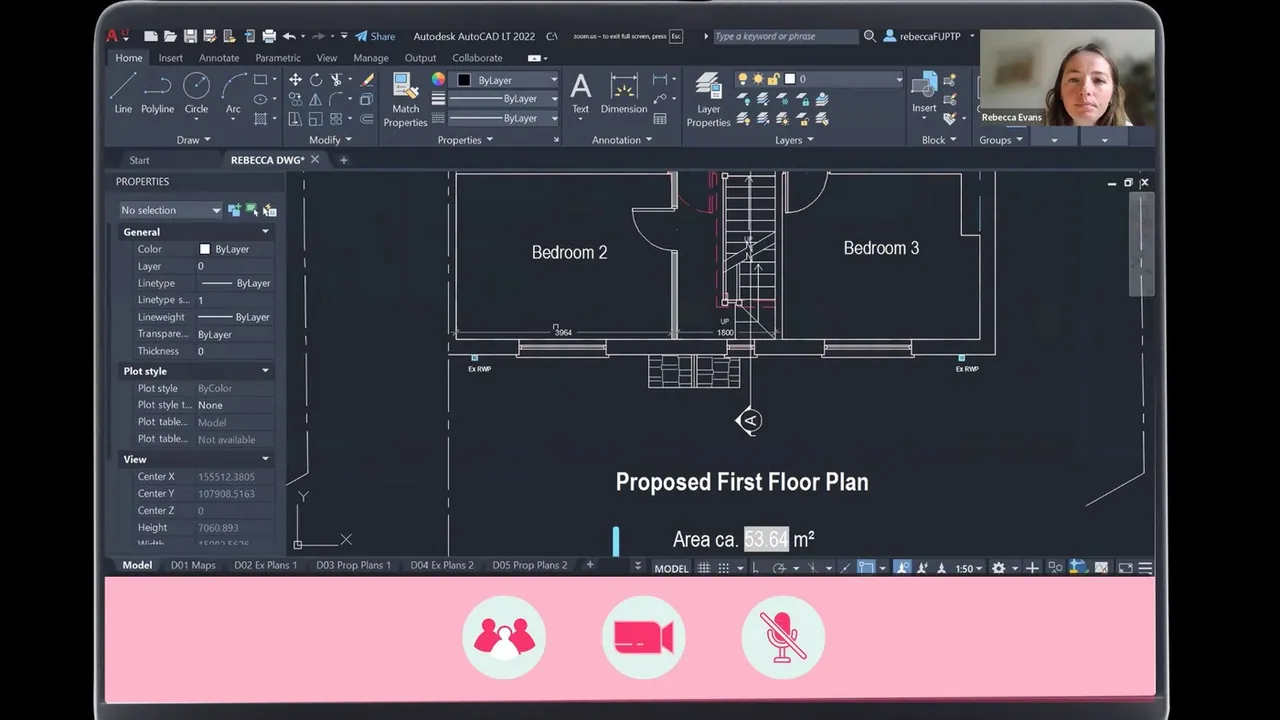Open Layer Properties manager
Image resolution: width=1280 pixels, height=720 pixels.
pyautogui.click(x=708, y=100)
